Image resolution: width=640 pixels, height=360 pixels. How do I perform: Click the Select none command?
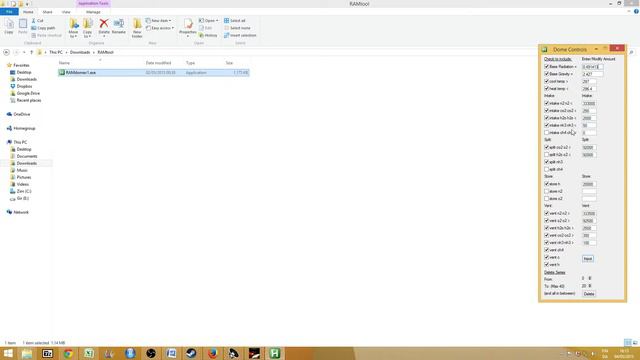point(237,28)
